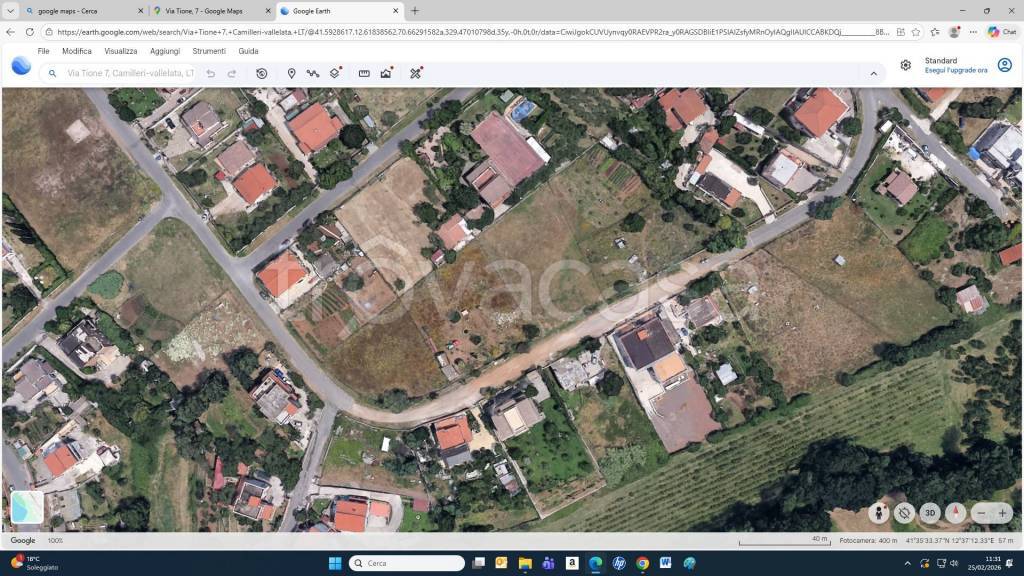The height and width of the screenshot is (576, 1024).
Task: Toggle the 3D view button
Action: pos(930,513)
